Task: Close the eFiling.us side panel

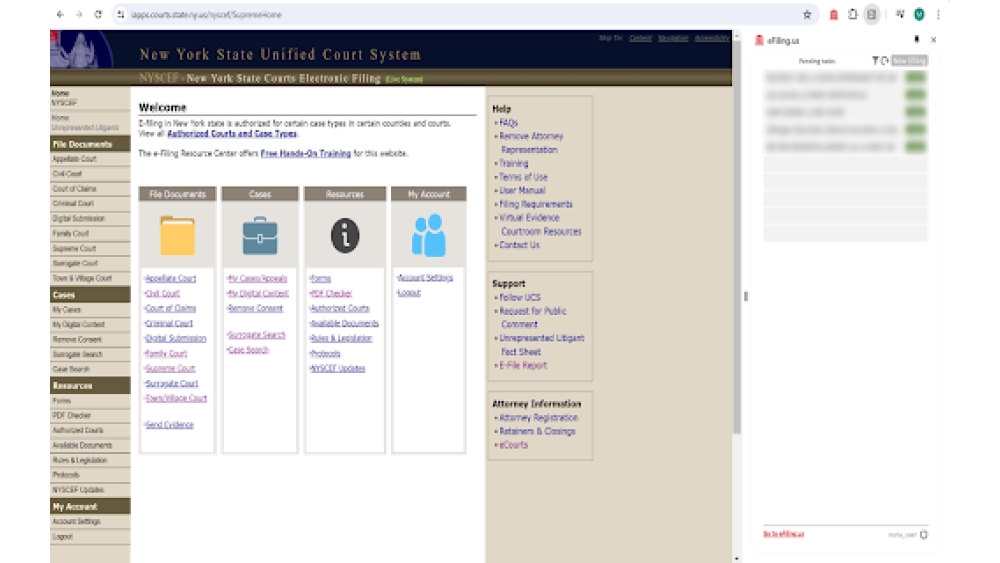Action: 933,40
